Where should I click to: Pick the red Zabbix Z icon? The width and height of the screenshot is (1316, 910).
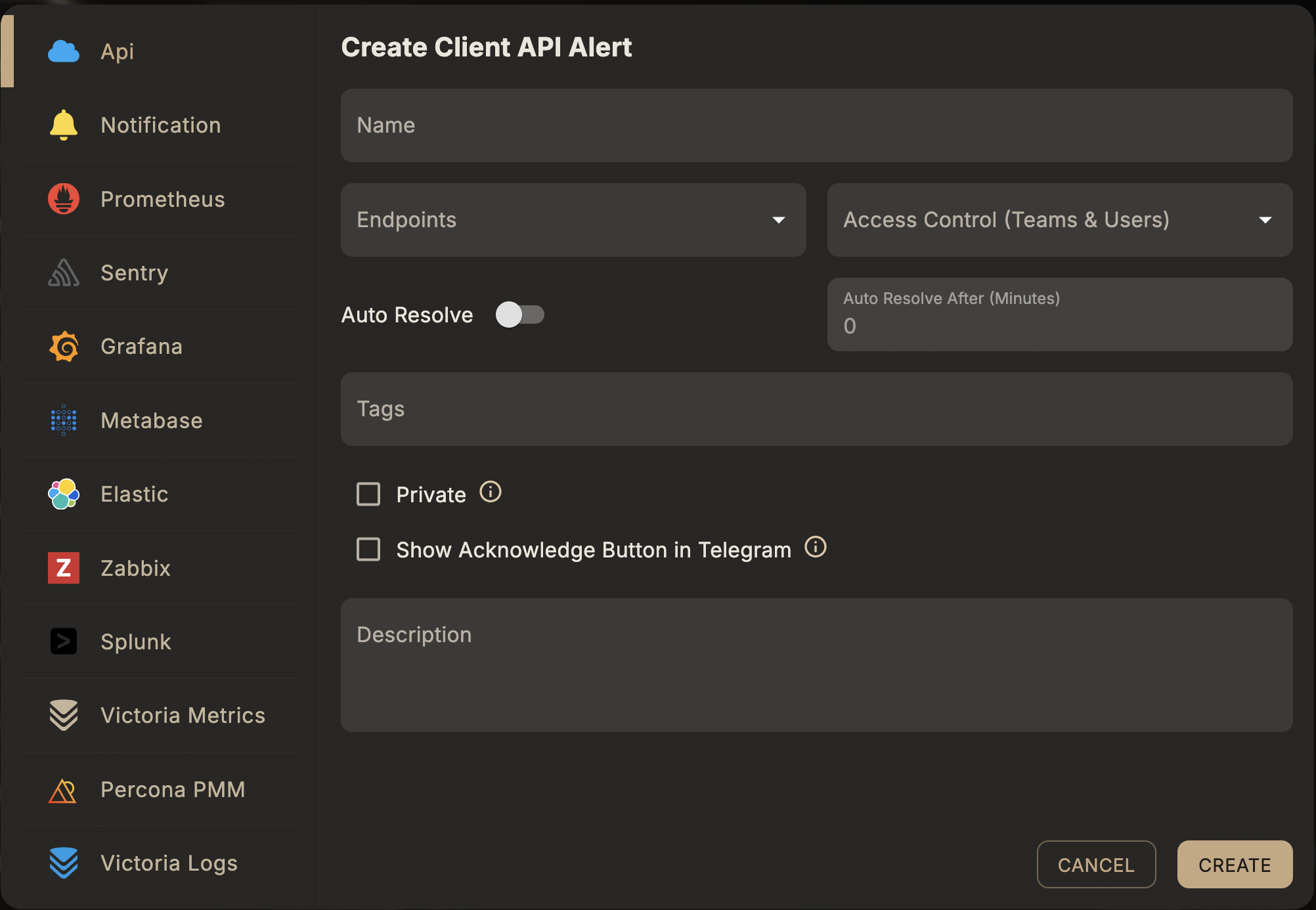click(64, 568)
